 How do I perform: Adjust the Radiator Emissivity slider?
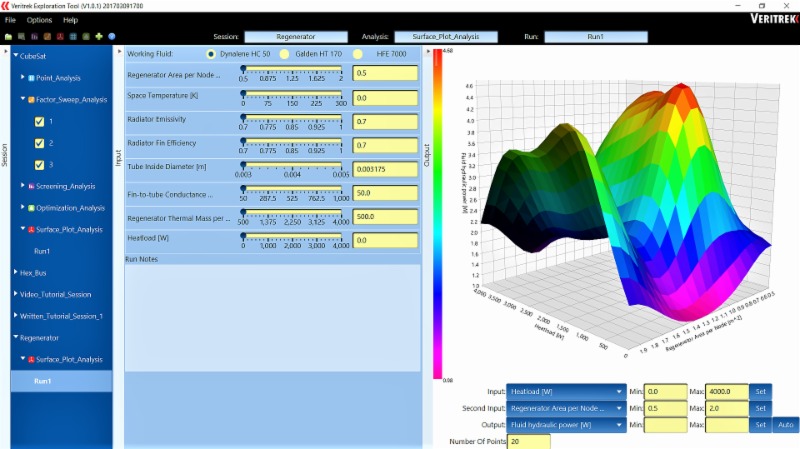[292, 117]
